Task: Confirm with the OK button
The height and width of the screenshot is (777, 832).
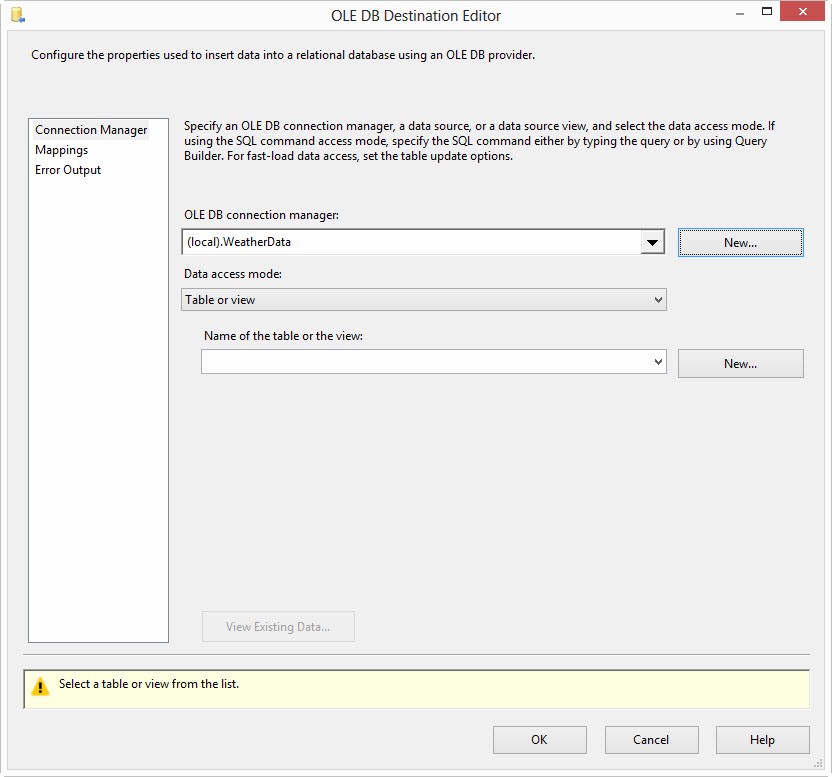Action: (x=539, y=740)
